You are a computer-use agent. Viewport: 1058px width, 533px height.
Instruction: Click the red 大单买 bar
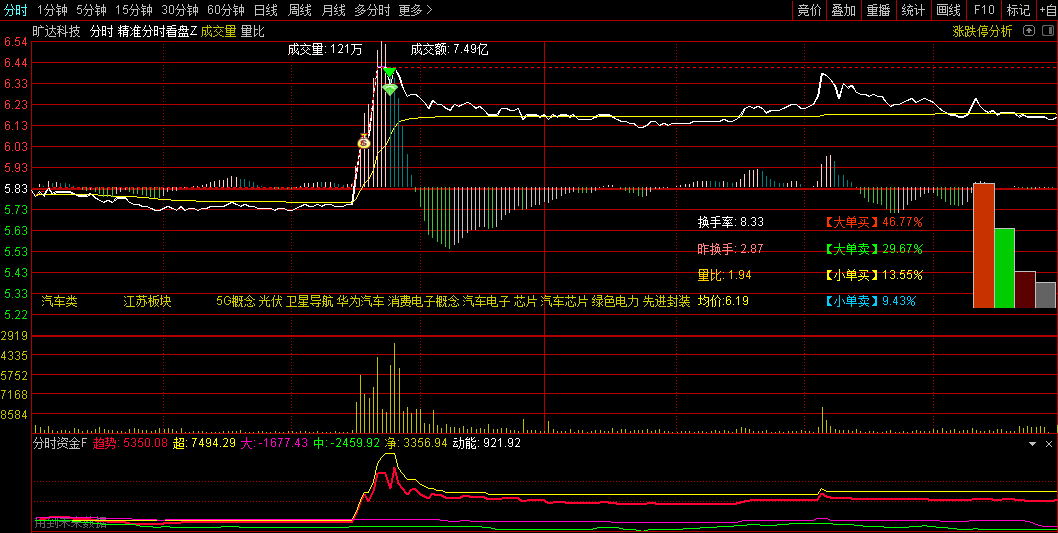coord(983,245)
